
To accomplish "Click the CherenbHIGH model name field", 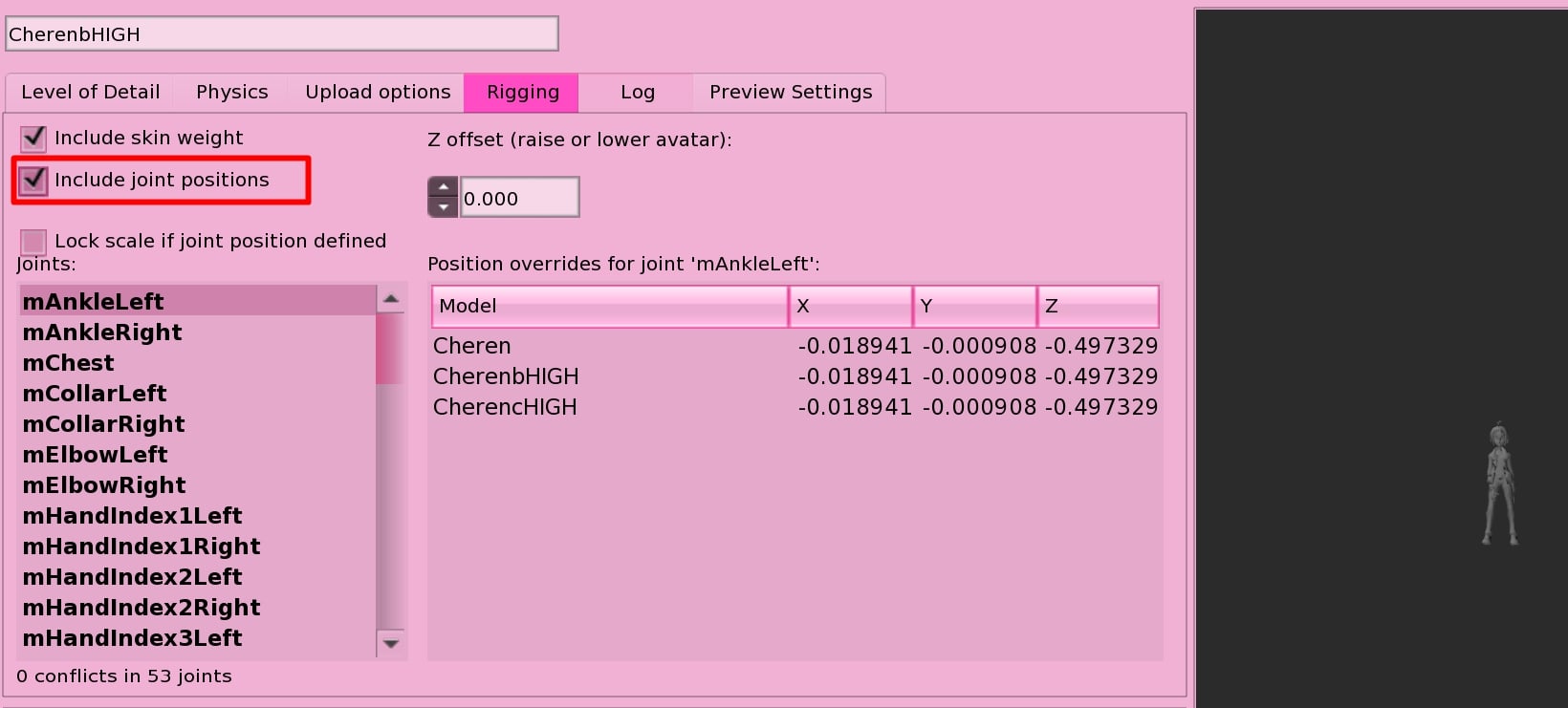I will tap(282, 34).
